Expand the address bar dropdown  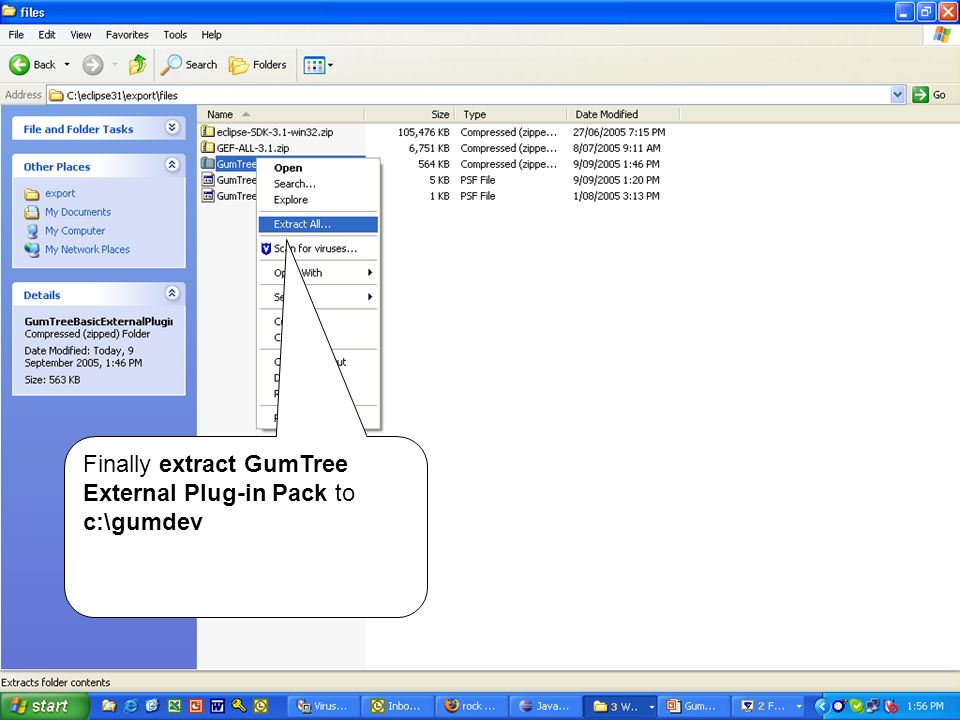click(898, 95)
